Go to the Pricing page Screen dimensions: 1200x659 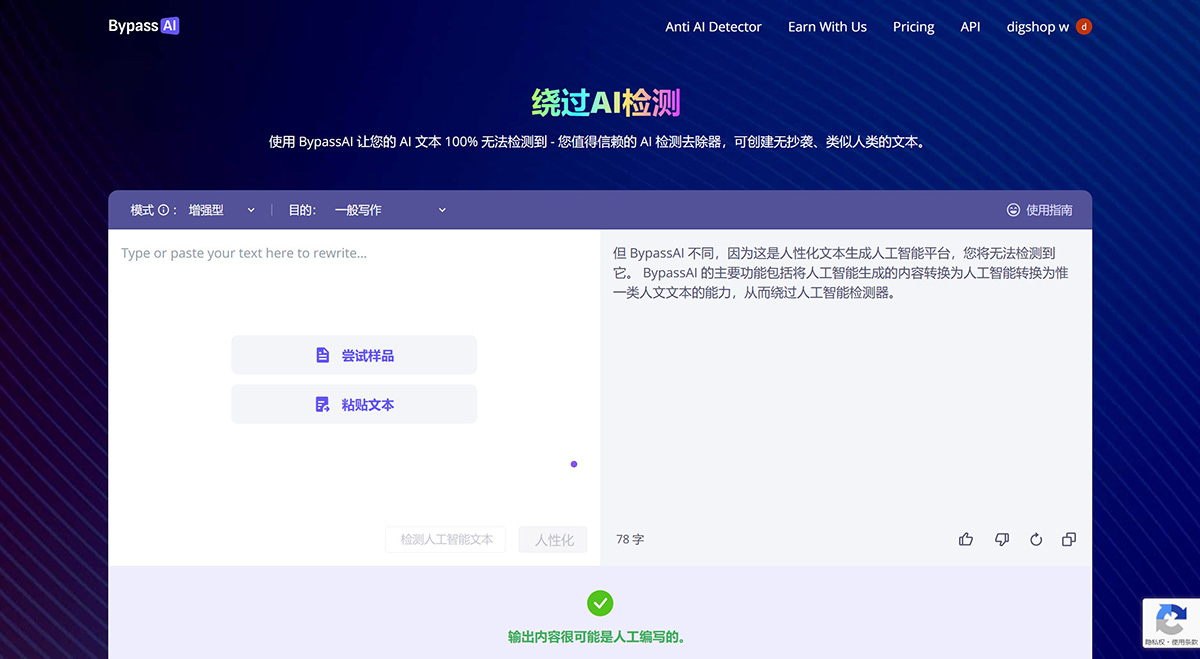913,27
